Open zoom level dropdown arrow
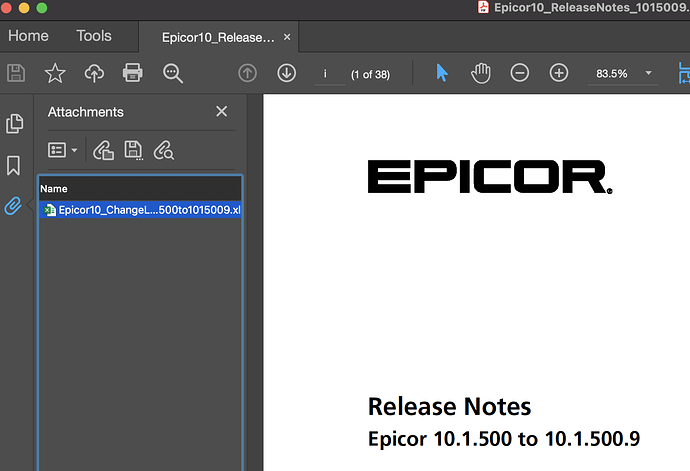Image resolution: width=690 pixels, height=471 pixels. (648, 73)
